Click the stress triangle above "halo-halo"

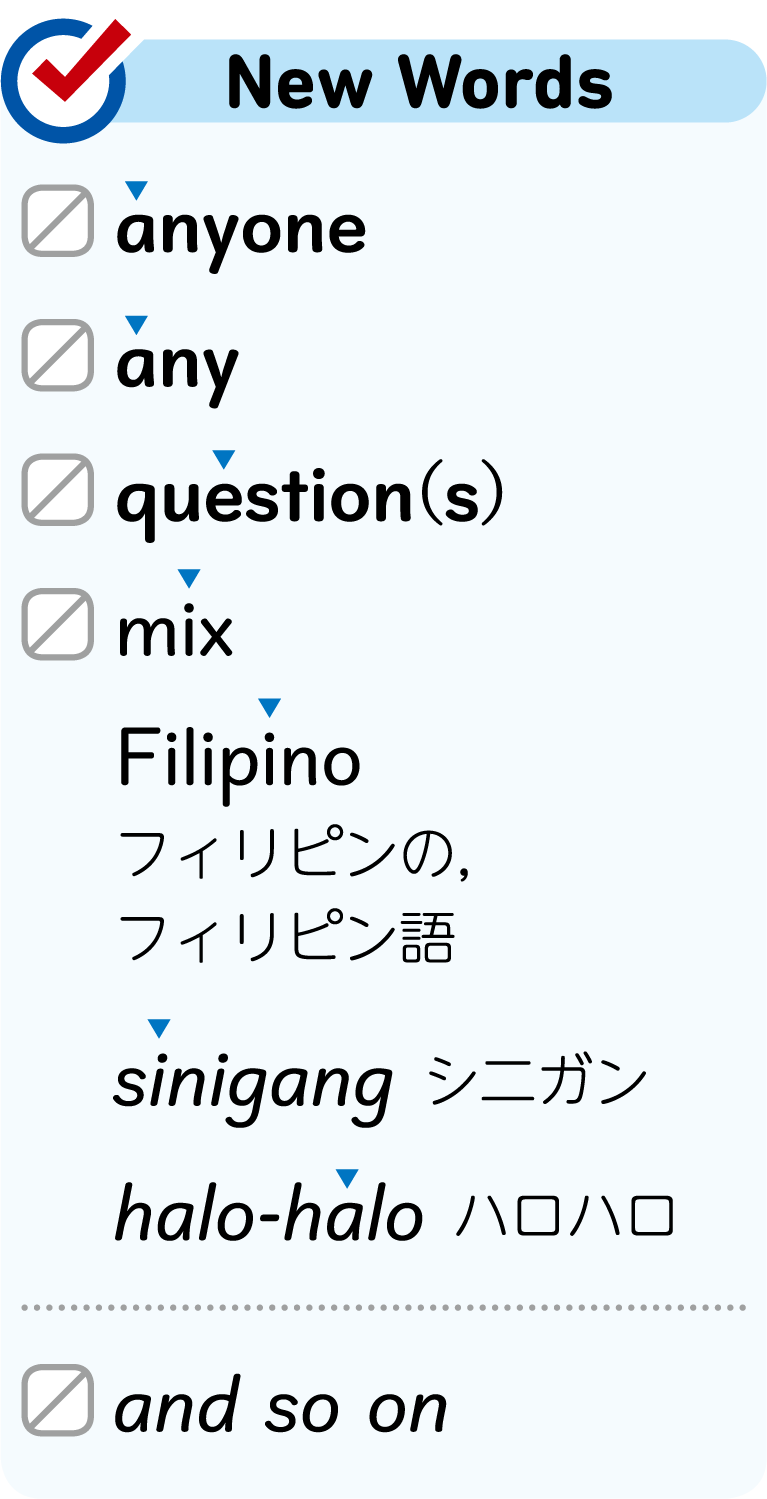pos(347,1178)
